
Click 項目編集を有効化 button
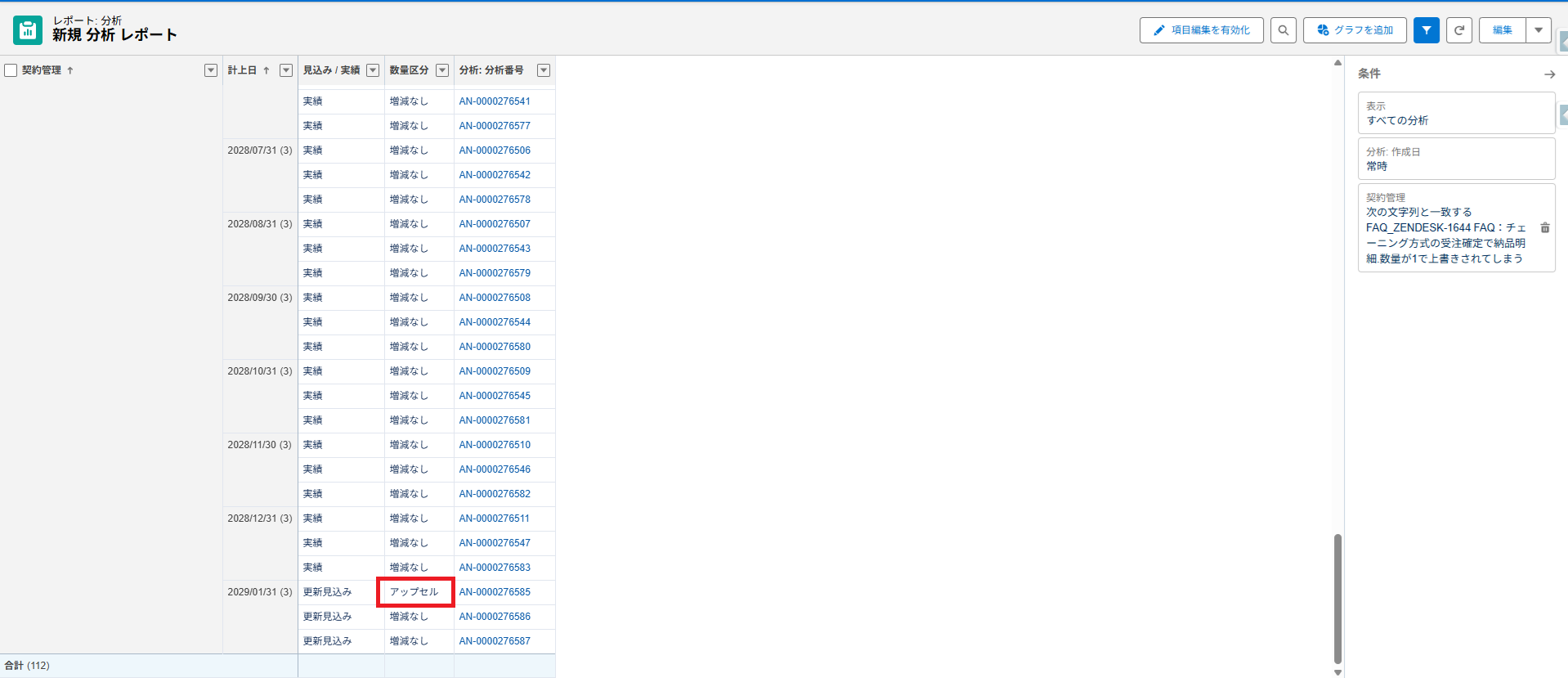tap(1202, 30)
